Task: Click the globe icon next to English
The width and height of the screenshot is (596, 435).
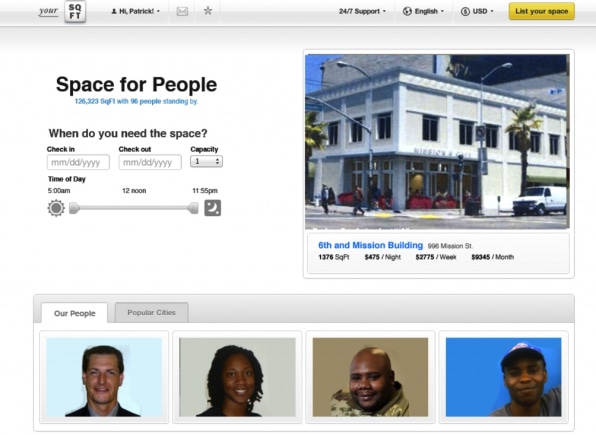Action: tap(407, 11)
